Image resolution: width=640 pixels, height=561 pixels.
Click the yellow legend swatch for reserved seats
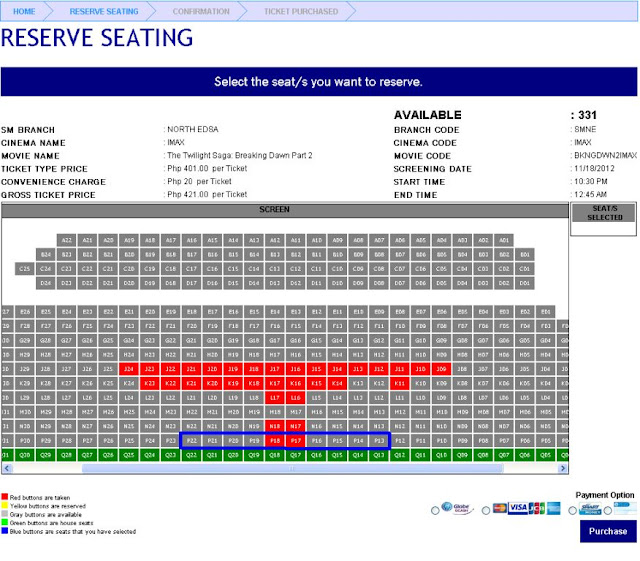[x=5, y=505]
